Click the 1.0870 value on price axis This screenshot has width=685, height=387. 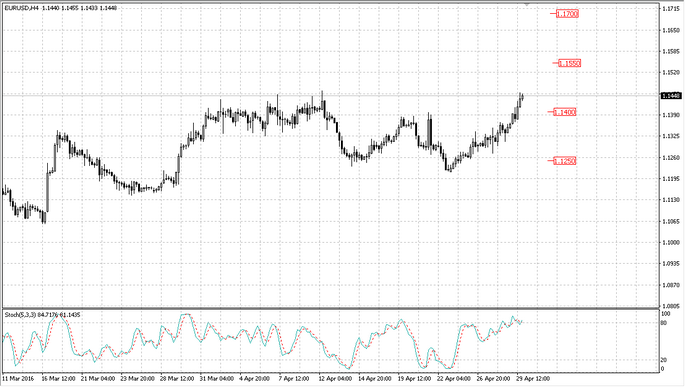click(x=671, y=285)
